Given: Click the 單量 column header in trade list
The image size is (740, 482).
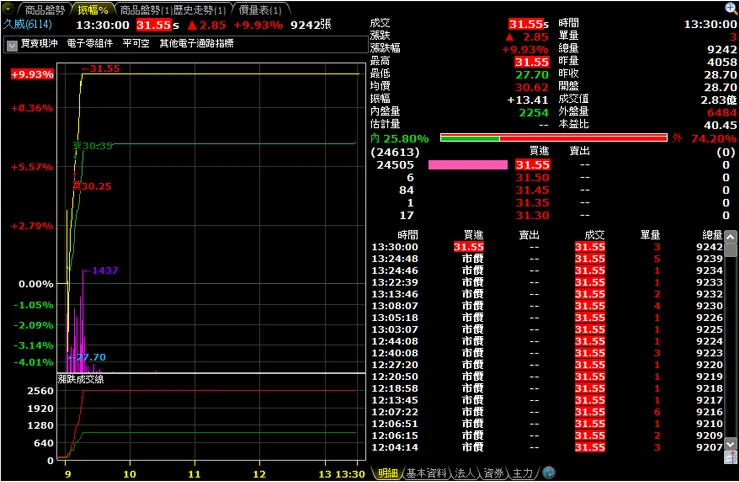Looking at the screenshot, I should (x=650, y=235).
